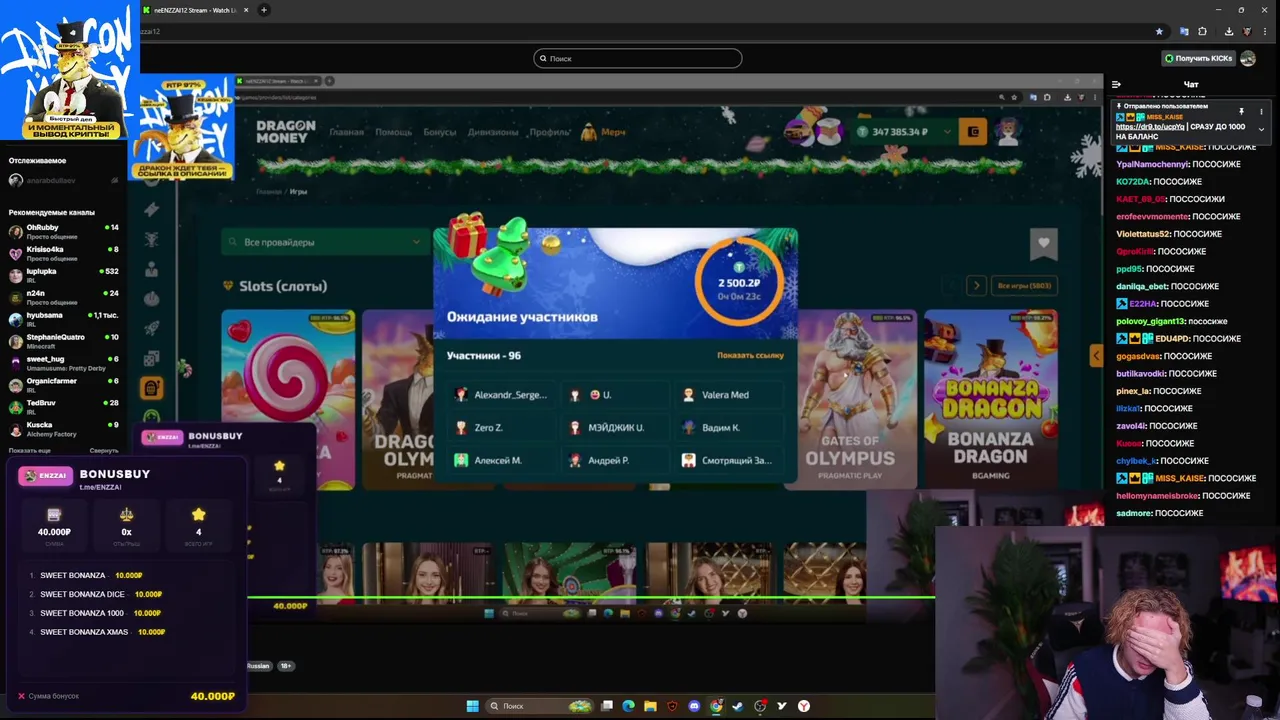This screenshot has width=1280, height=720.
Task: Click the favorites heart bookmark icon
Action: pos(1043,243)
